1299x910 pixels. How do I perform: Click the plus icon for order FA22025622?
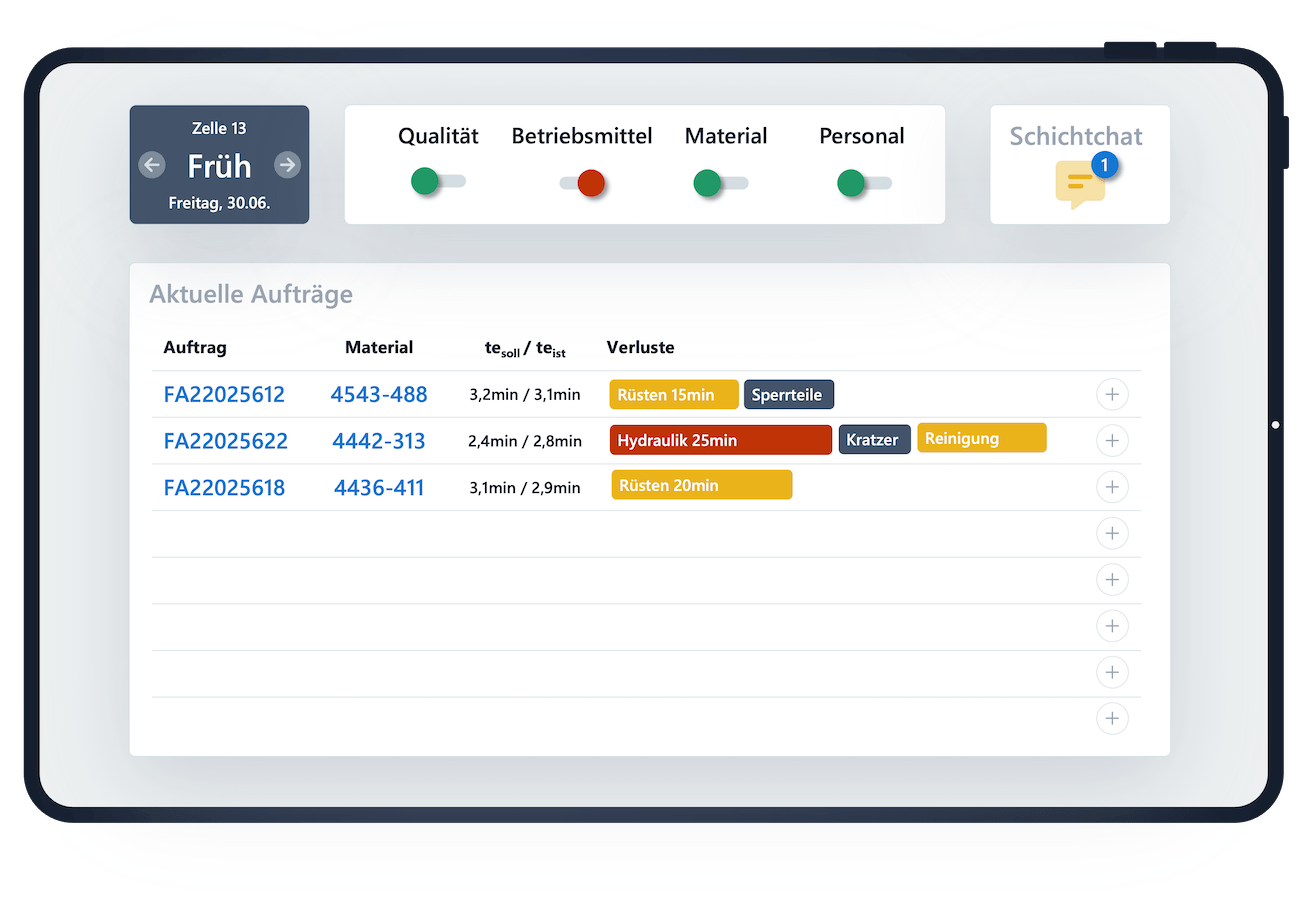pyautogui.click(x=1112, y=441)
